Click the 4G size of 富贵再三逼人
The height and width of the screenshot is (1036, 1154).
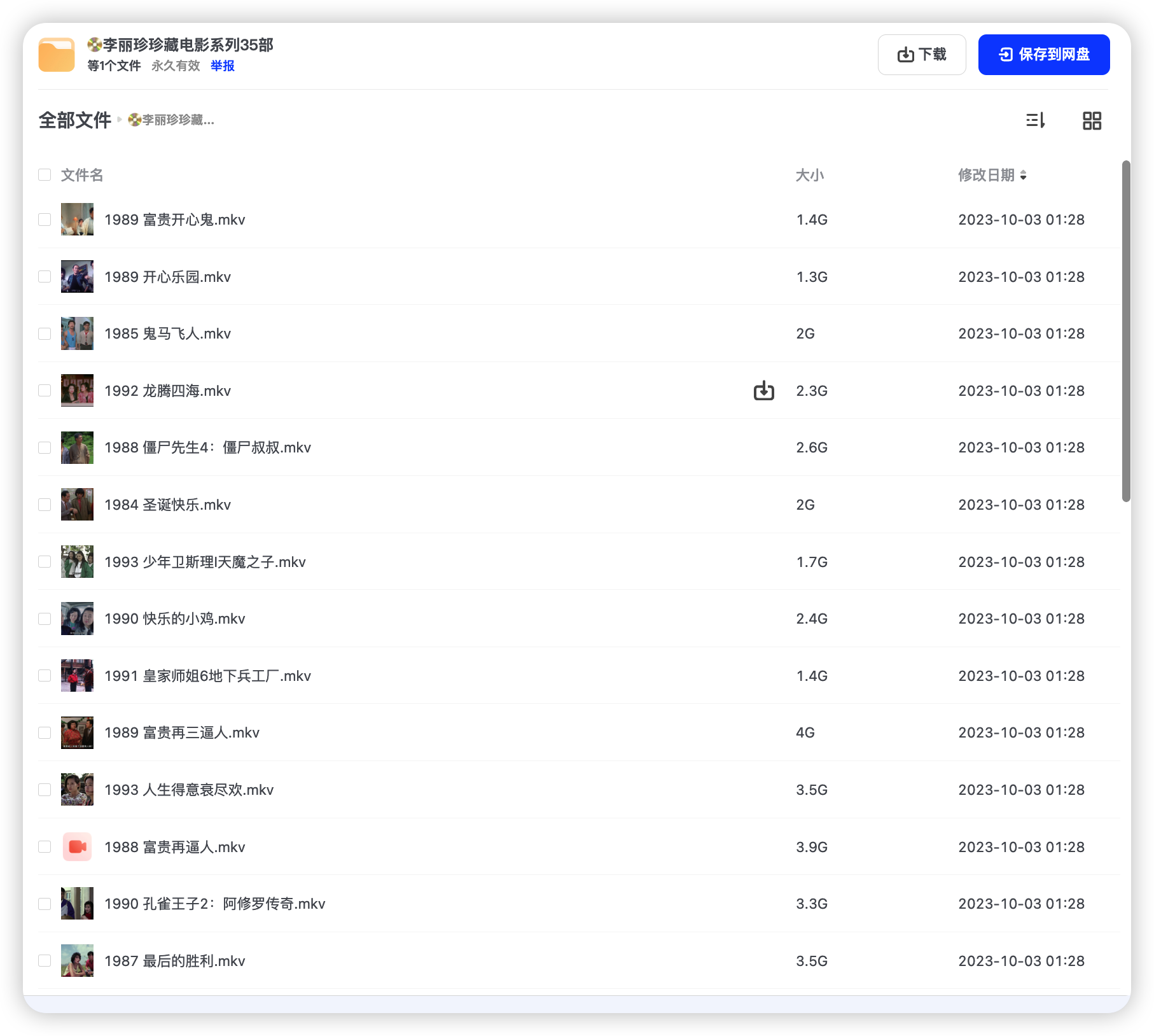[805, 732]
